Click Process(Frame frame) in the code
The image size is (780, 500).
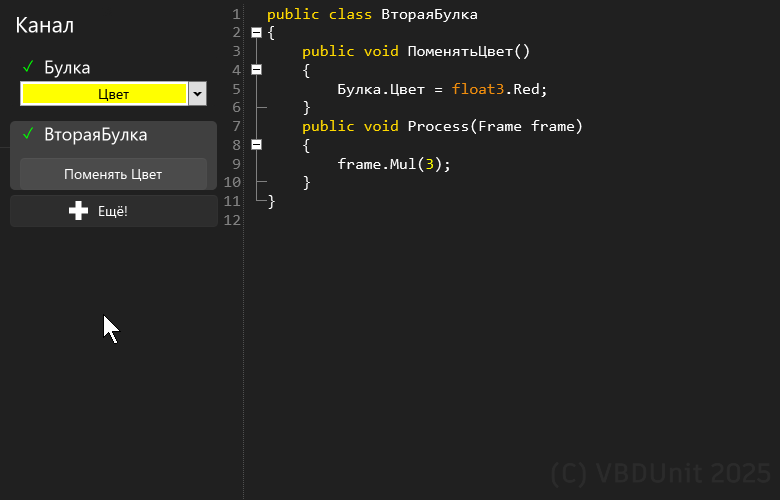495,126
